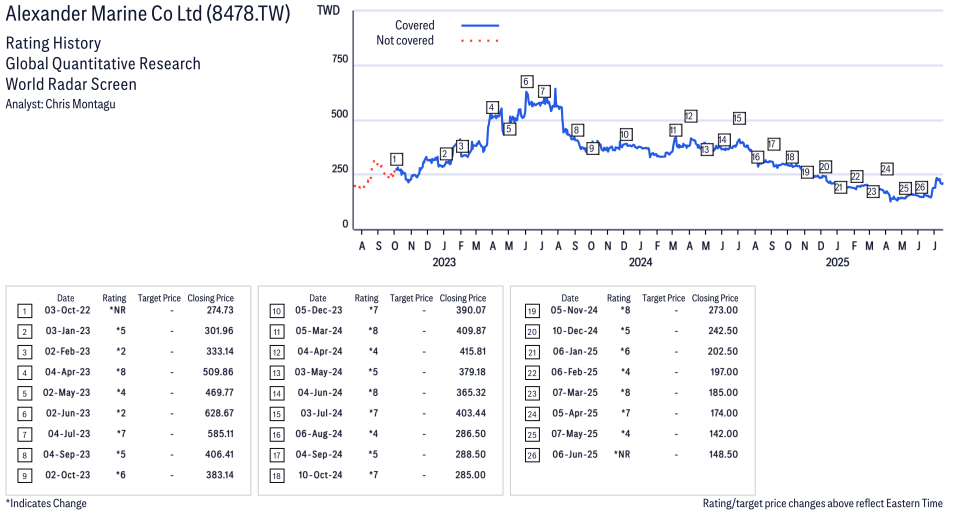The image size is (954, 510).
Task: Click chart marker 7 on the chart
Action: [545, 91]
